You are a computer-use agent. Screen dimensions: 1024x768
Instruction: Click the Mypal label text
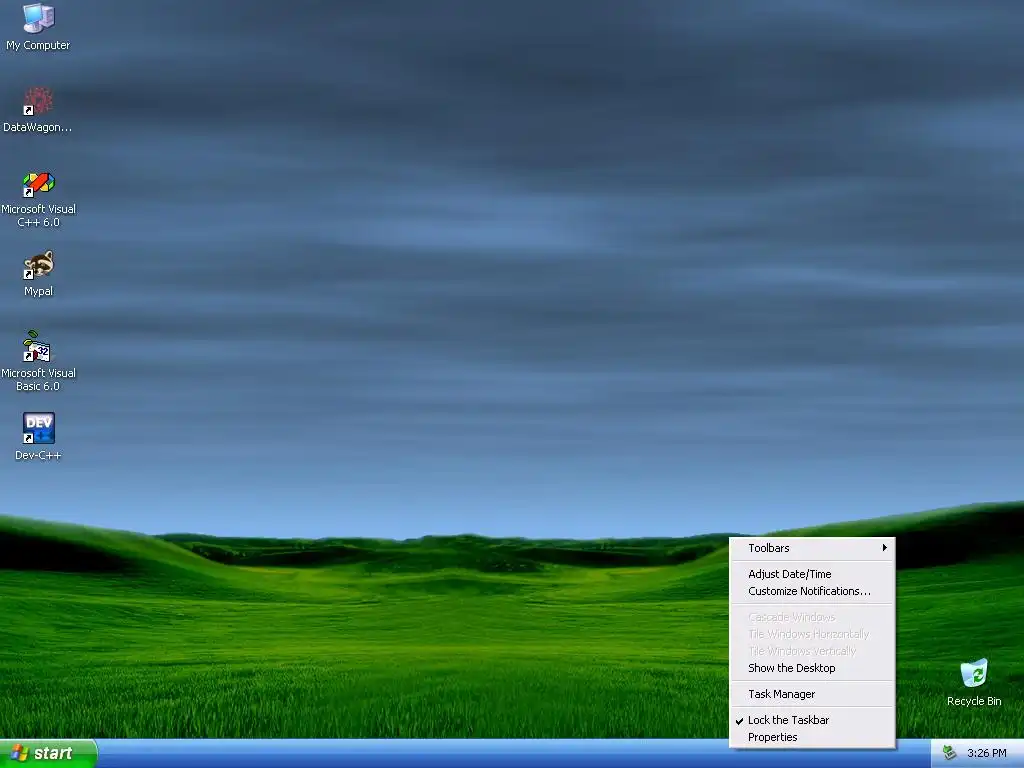pos(38,291)
